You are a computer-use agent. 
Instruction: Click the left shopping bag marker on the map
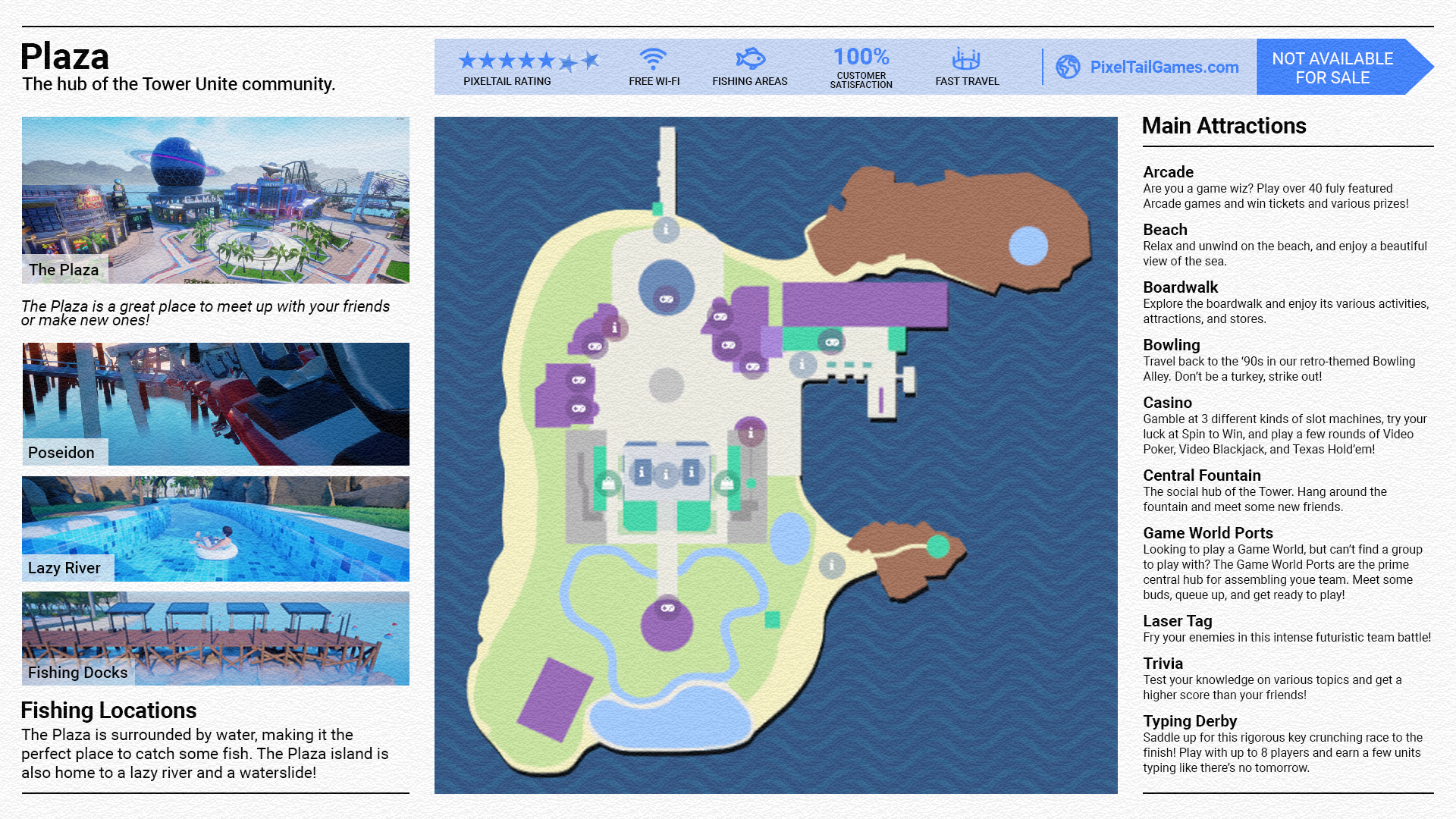click(x=607, y=482)
